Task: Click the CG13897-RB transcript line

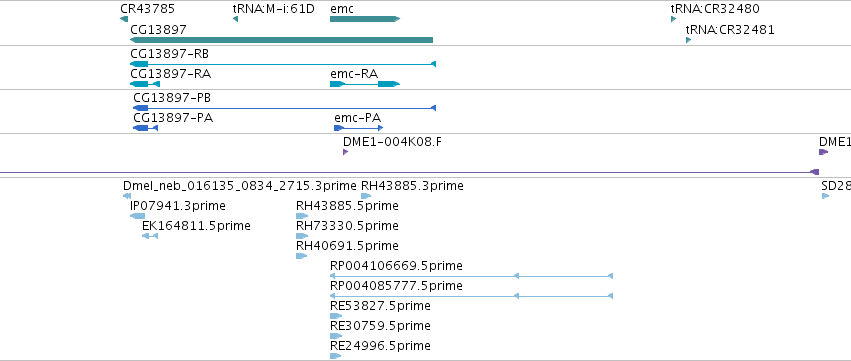Action: (x=283, y=64)
